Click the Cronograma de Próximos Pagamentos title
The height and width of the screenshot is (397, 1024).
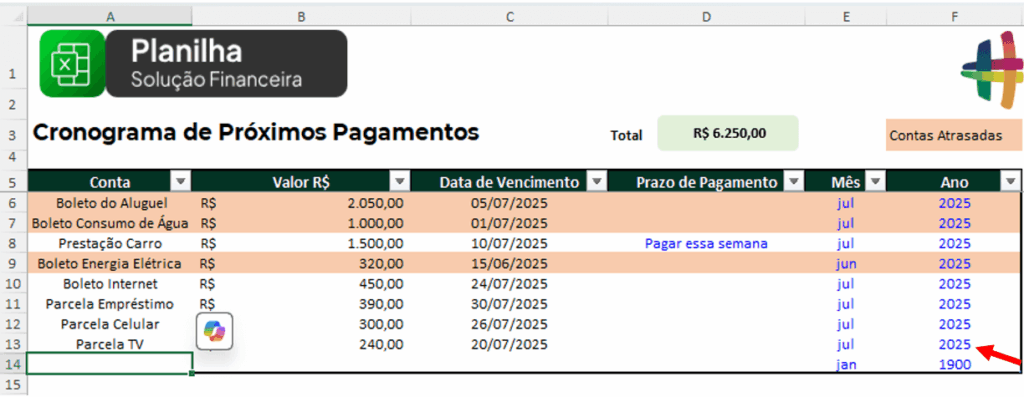point(256,133)
